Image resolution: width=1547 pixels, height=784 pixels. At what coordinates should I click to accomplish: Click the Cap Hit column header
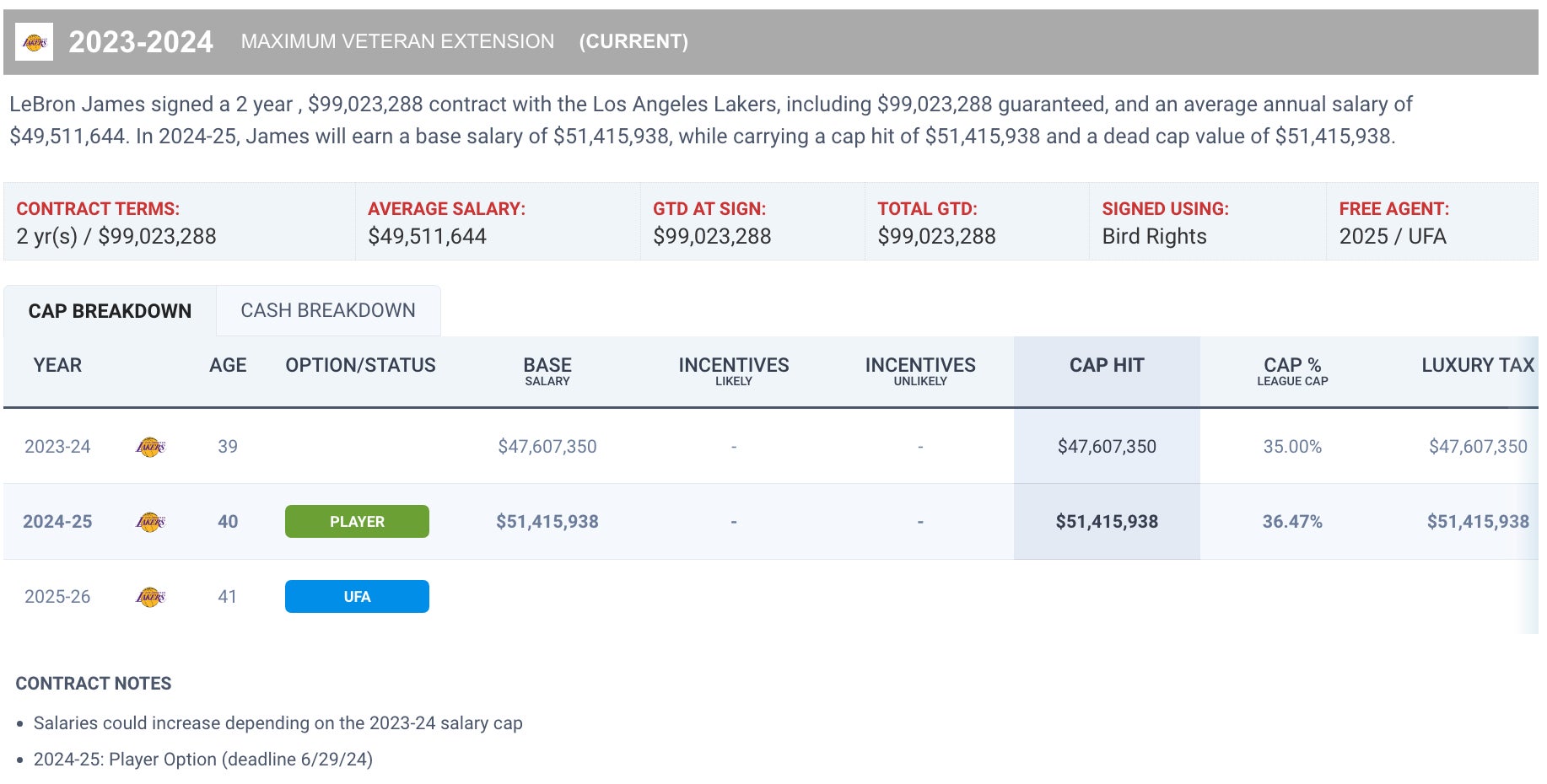1106,365
